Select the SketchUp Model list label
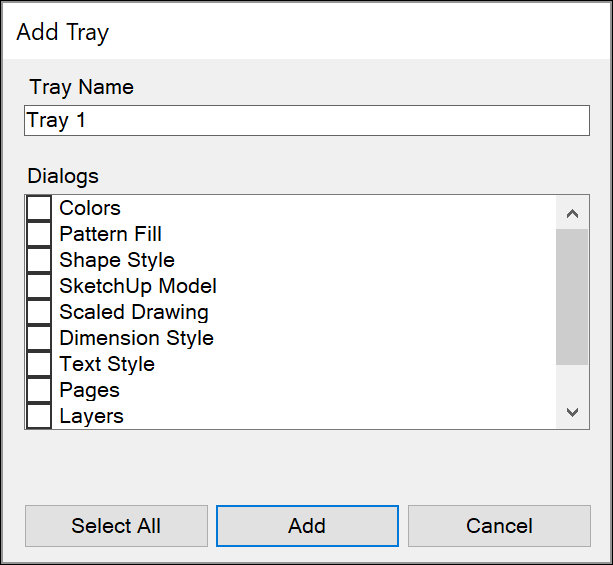Screen dimensions: 613x565 tap(137, 286)
